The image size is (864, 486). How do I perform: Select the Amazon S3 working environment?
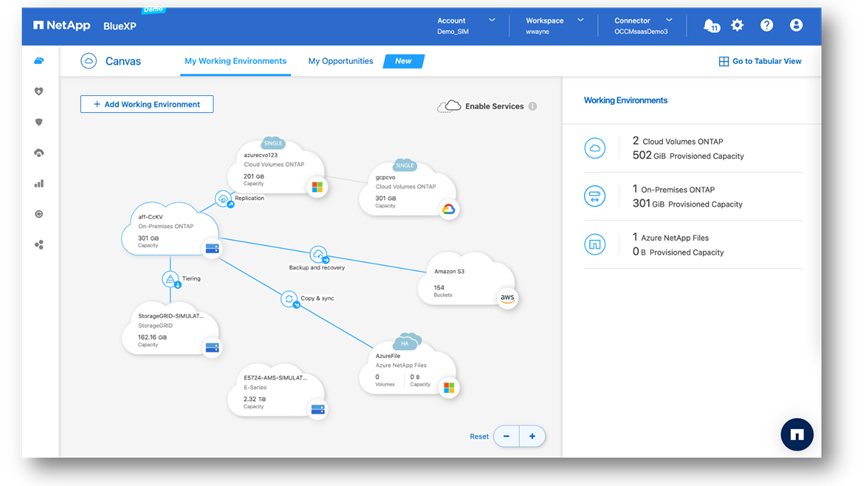[x=466, y=279]
